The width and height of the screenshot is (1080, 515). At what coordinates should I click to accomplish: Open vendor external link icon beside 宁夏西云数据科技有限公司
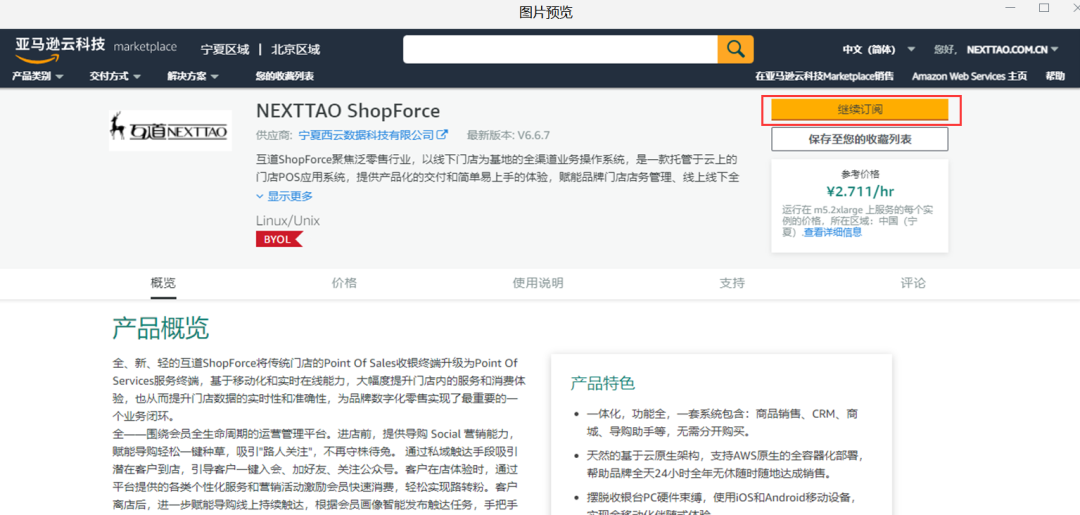pos(442,134)
